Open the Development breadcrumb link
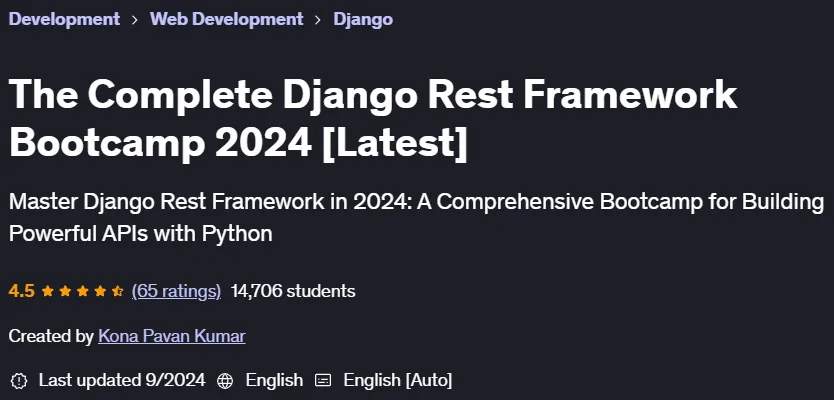Screen dimensions: 834x400 tap(64, 19)
